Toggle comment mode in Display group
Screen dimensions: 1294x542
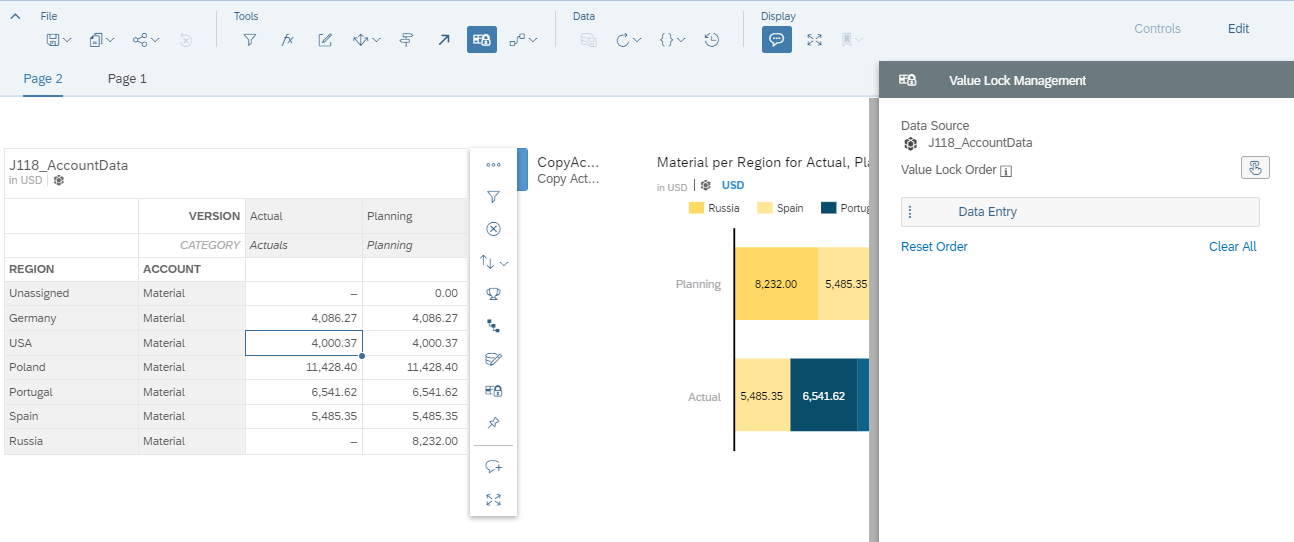[x=777, y=40]
